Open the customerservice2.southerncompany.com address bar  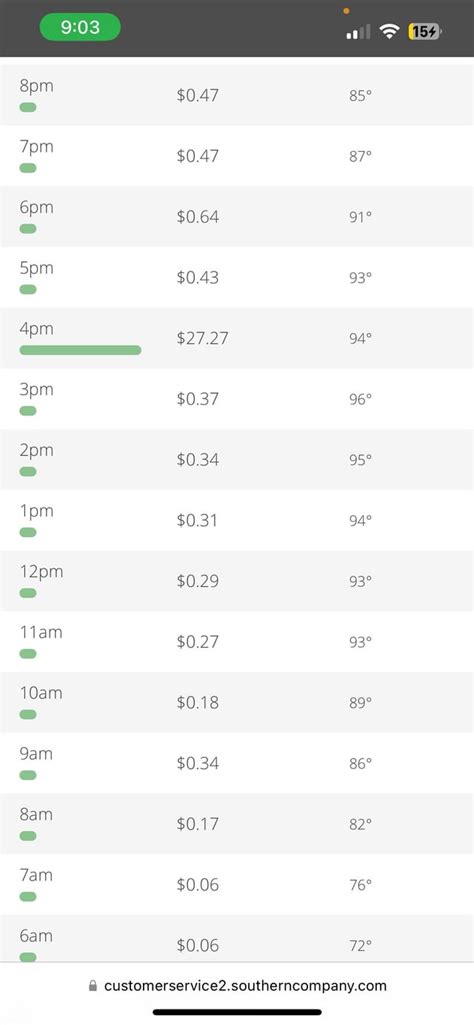click(237, 985)
